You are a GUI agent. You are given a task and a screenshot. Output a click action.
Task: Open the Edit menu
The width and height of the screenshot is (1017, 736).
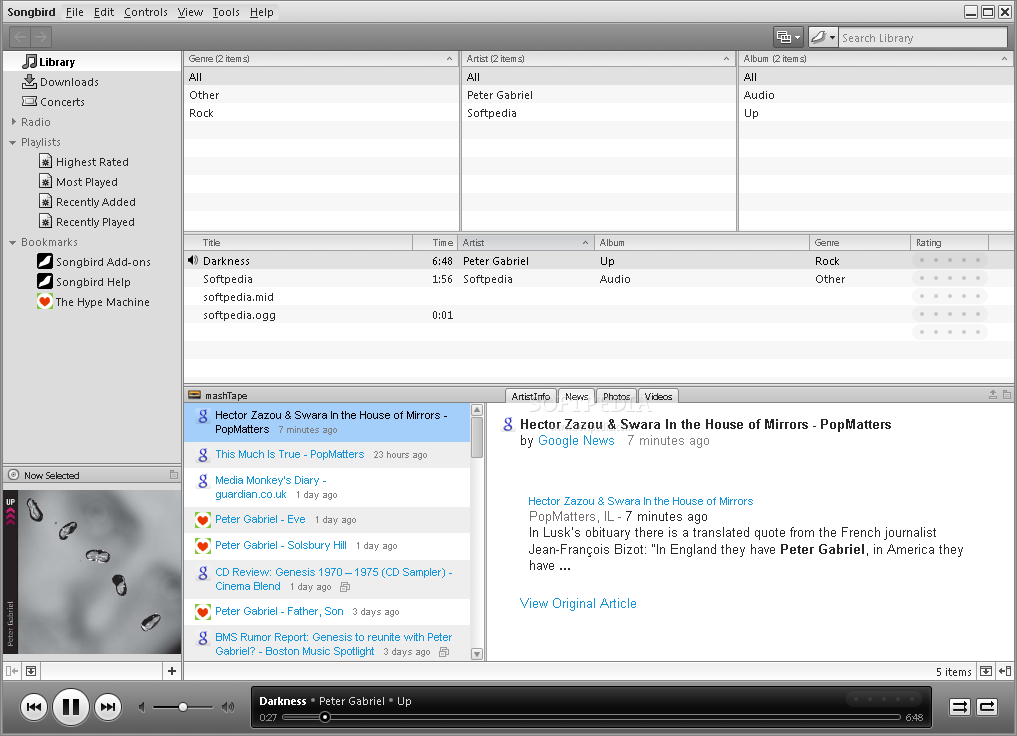104,12
